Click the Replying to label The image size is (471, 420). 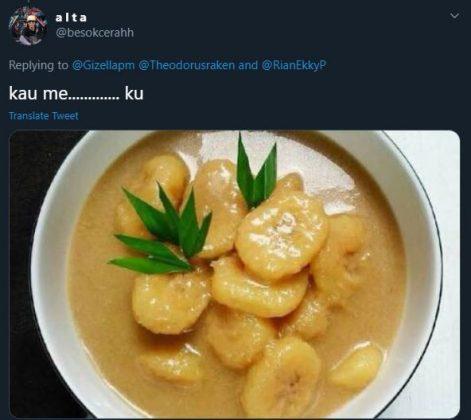point(38,65)
